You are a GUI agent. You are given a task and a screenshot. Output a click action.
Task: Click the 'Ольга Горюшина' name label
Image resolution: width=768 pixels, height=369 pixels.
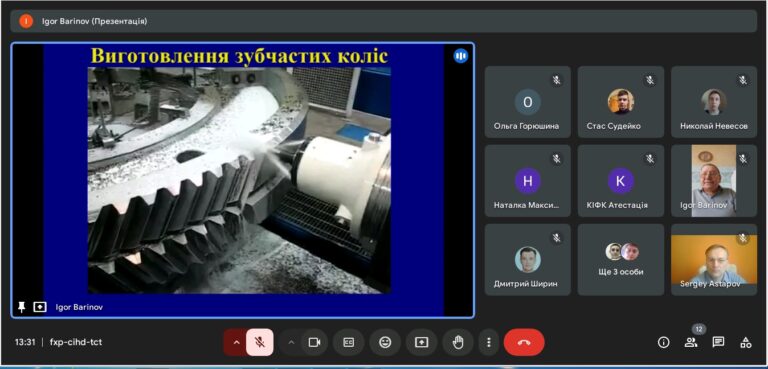[x=527, y=126]
